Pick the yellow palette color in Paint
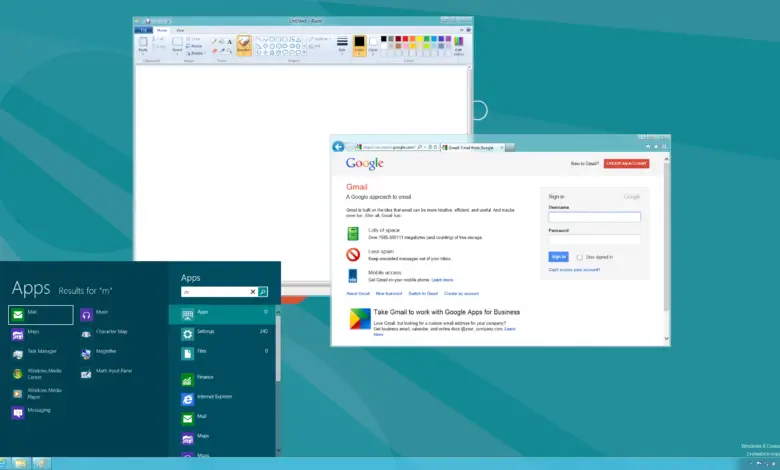The width and height of the screenshot is (780, 470). 419,38
